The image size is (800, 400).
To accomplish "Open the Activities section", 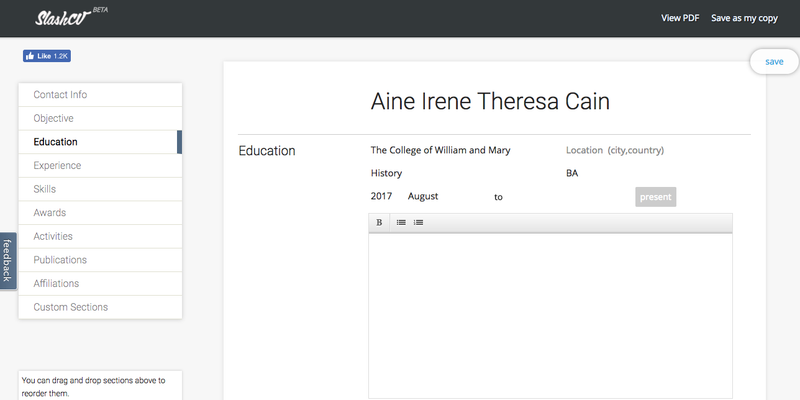I will tap(101, 236).
